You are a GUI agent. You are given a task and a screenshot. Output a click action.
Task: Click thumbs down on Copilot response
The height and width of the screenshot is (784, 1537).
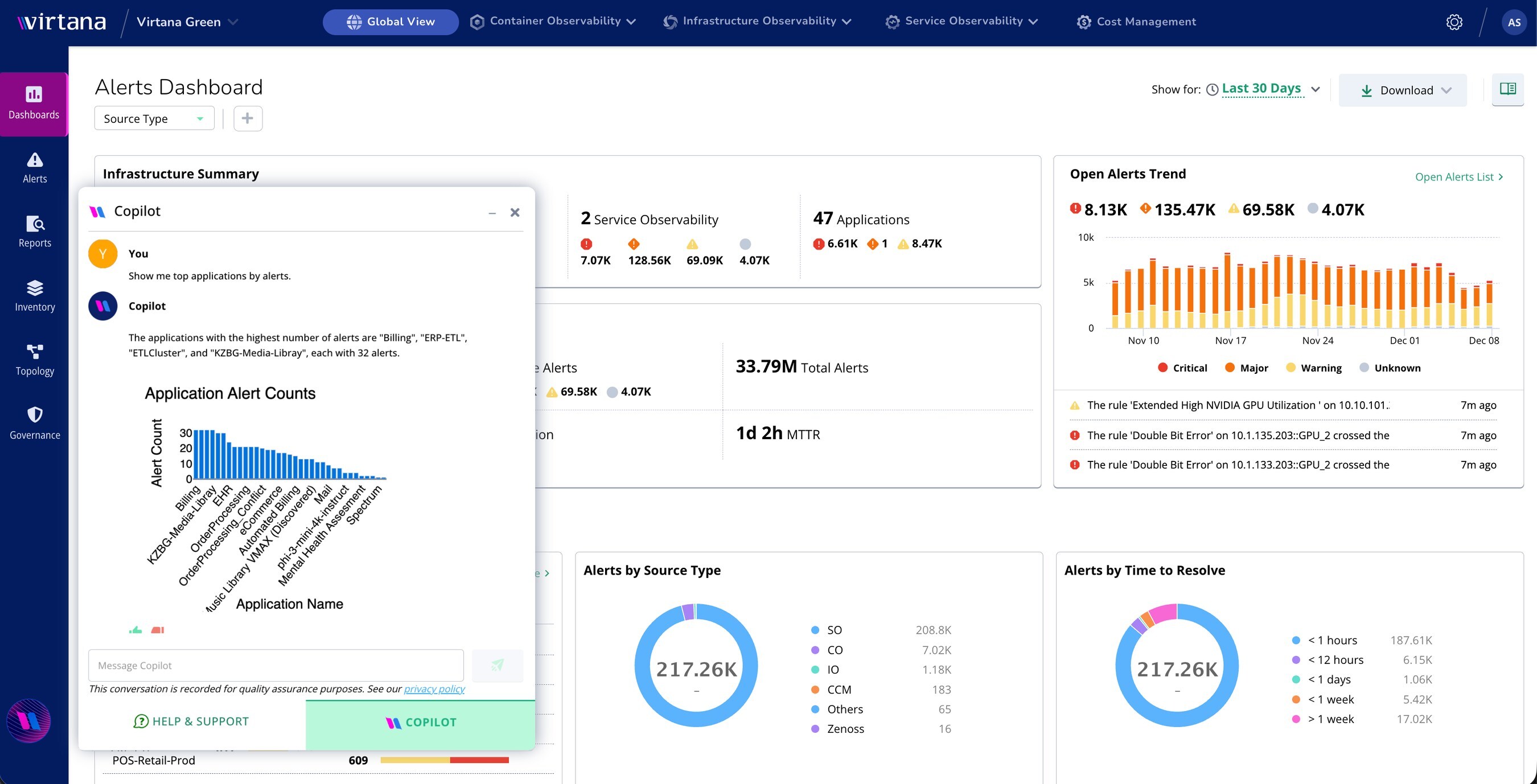pyautogui.click(x=158, y=630)
